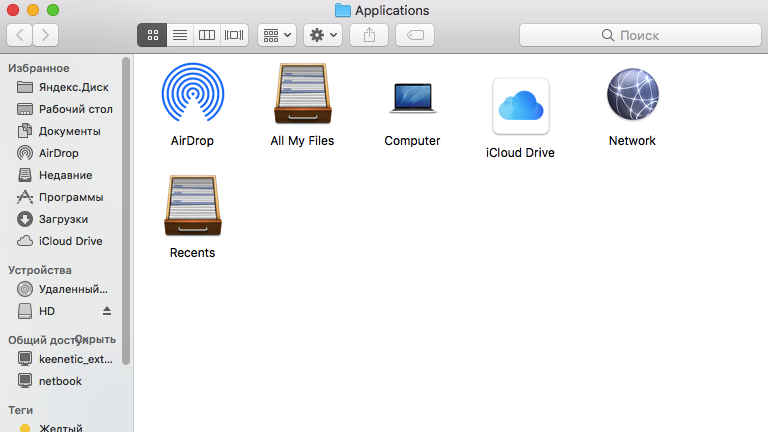This screenshot has width=768, height=432.
Task: Minimize the Applications window
Action: pos(33,10)
